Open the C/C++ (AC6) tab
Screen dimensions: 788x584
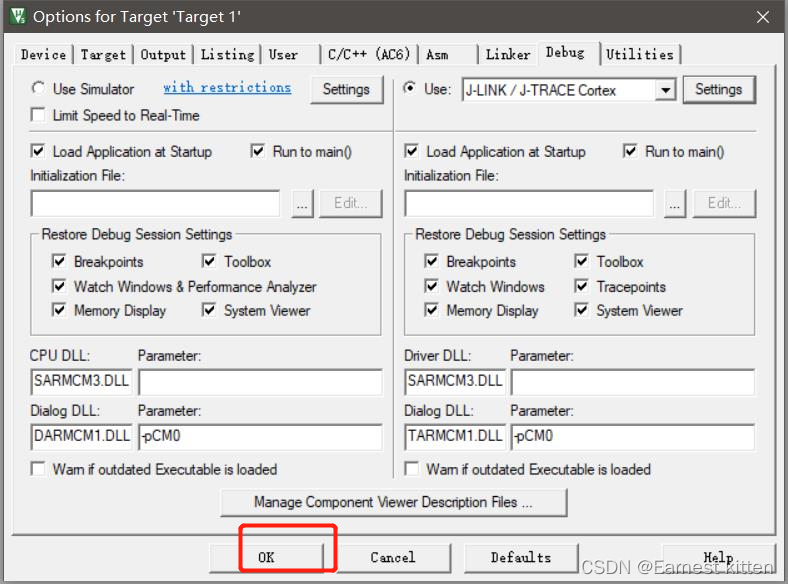point(369,54)
